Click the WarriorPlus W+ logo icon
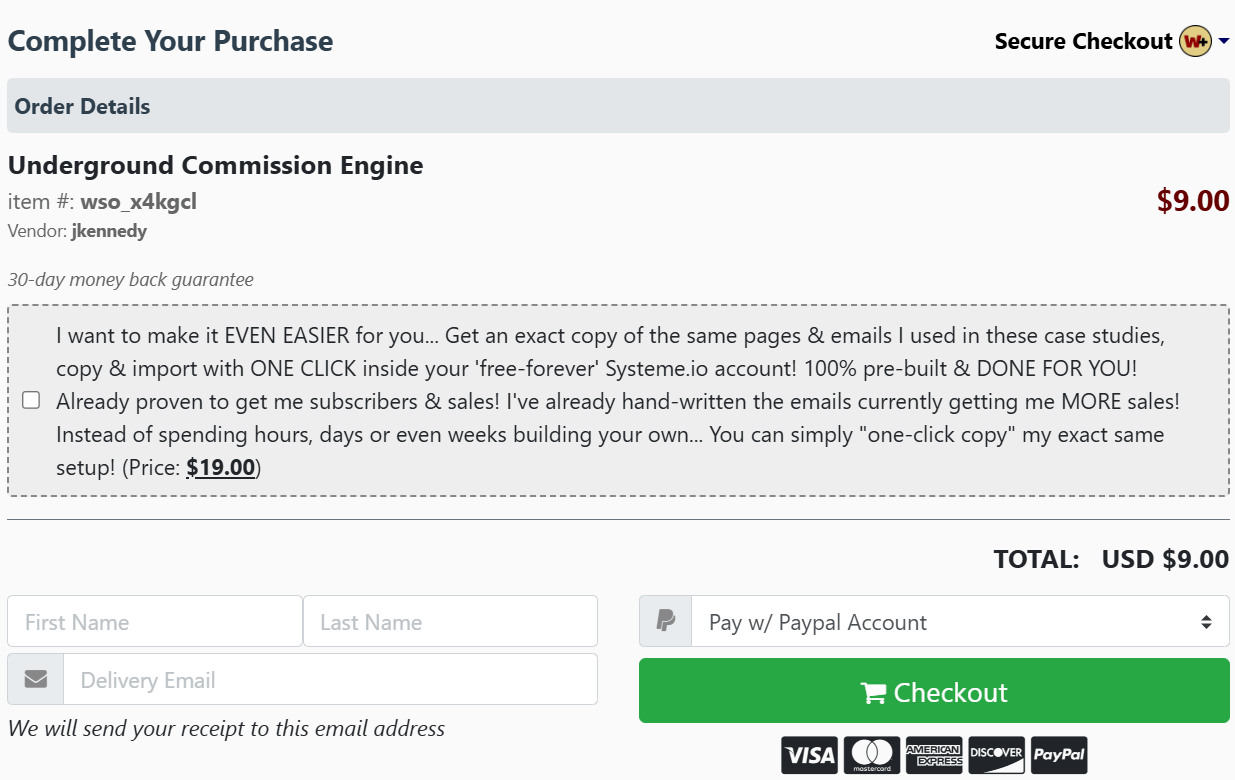Viewport: 1235px width, 780px height. click(x=1196, y=41)
